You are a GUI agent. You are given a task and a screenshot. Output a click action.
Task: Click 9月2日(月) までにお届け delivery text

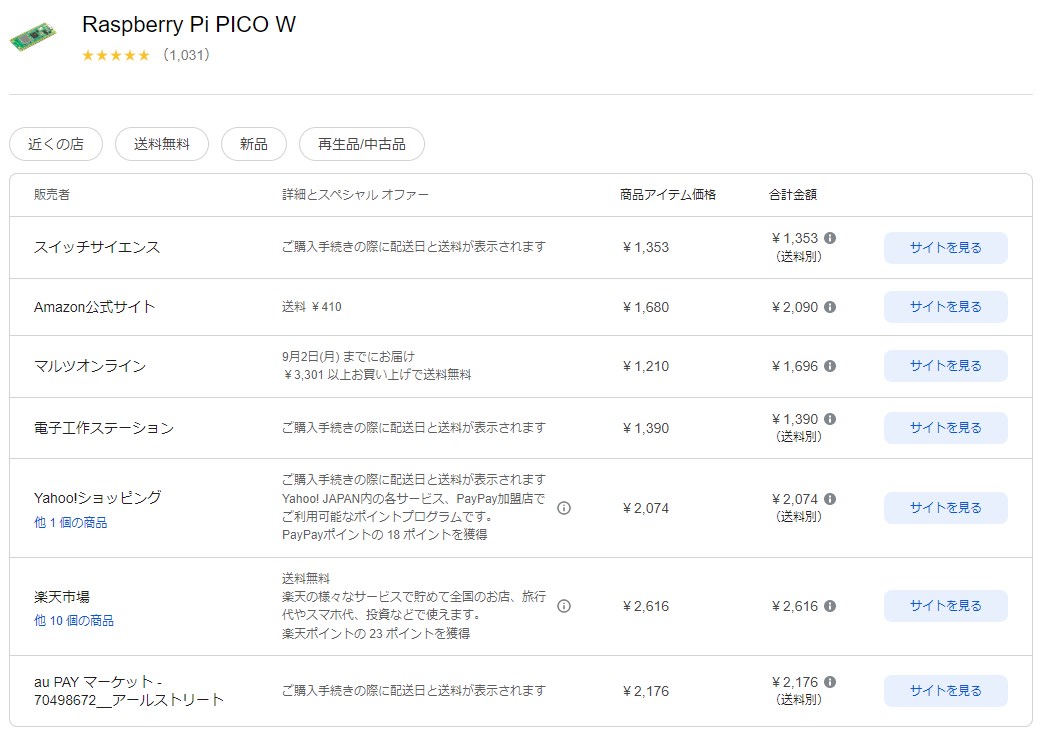point(348,357)
